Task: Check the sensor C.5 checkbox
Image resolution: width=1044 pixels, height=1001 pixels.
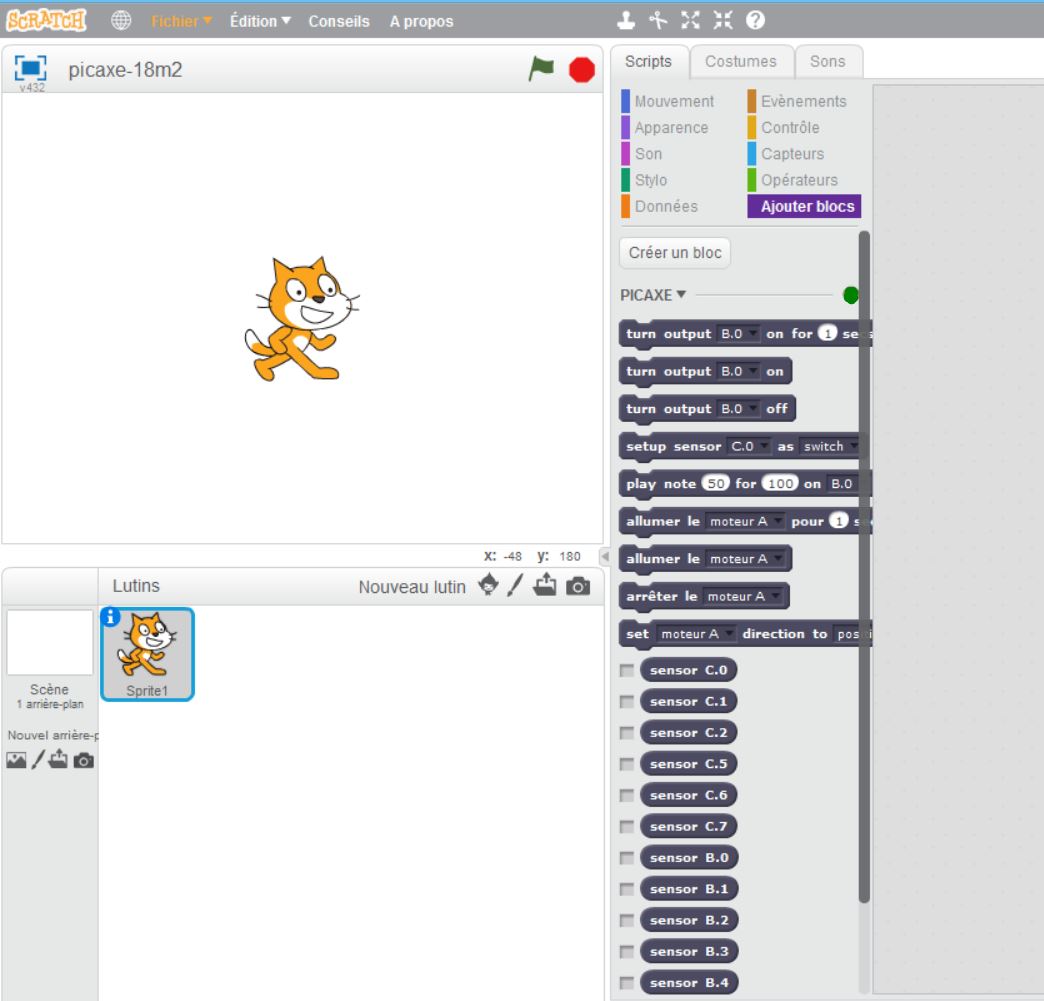Action: tap(627, 764)
